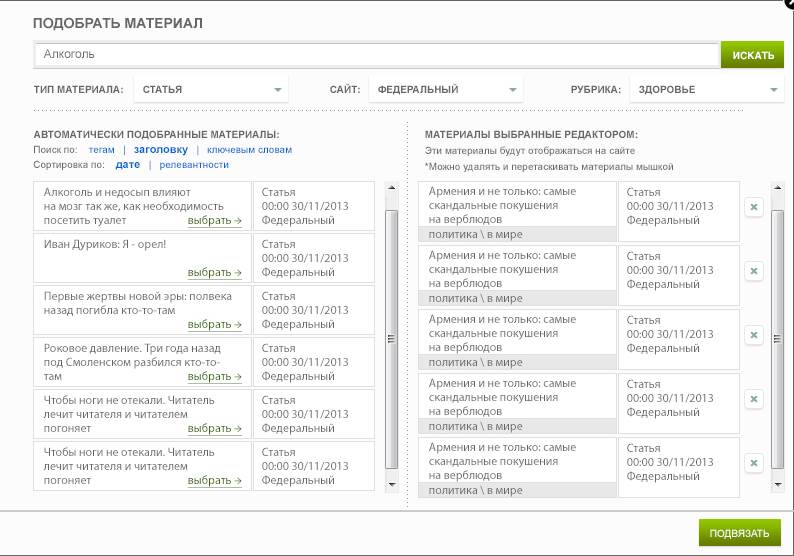Close the material picker dialog
The image size is (794, 556).
(x=788, y=4)
